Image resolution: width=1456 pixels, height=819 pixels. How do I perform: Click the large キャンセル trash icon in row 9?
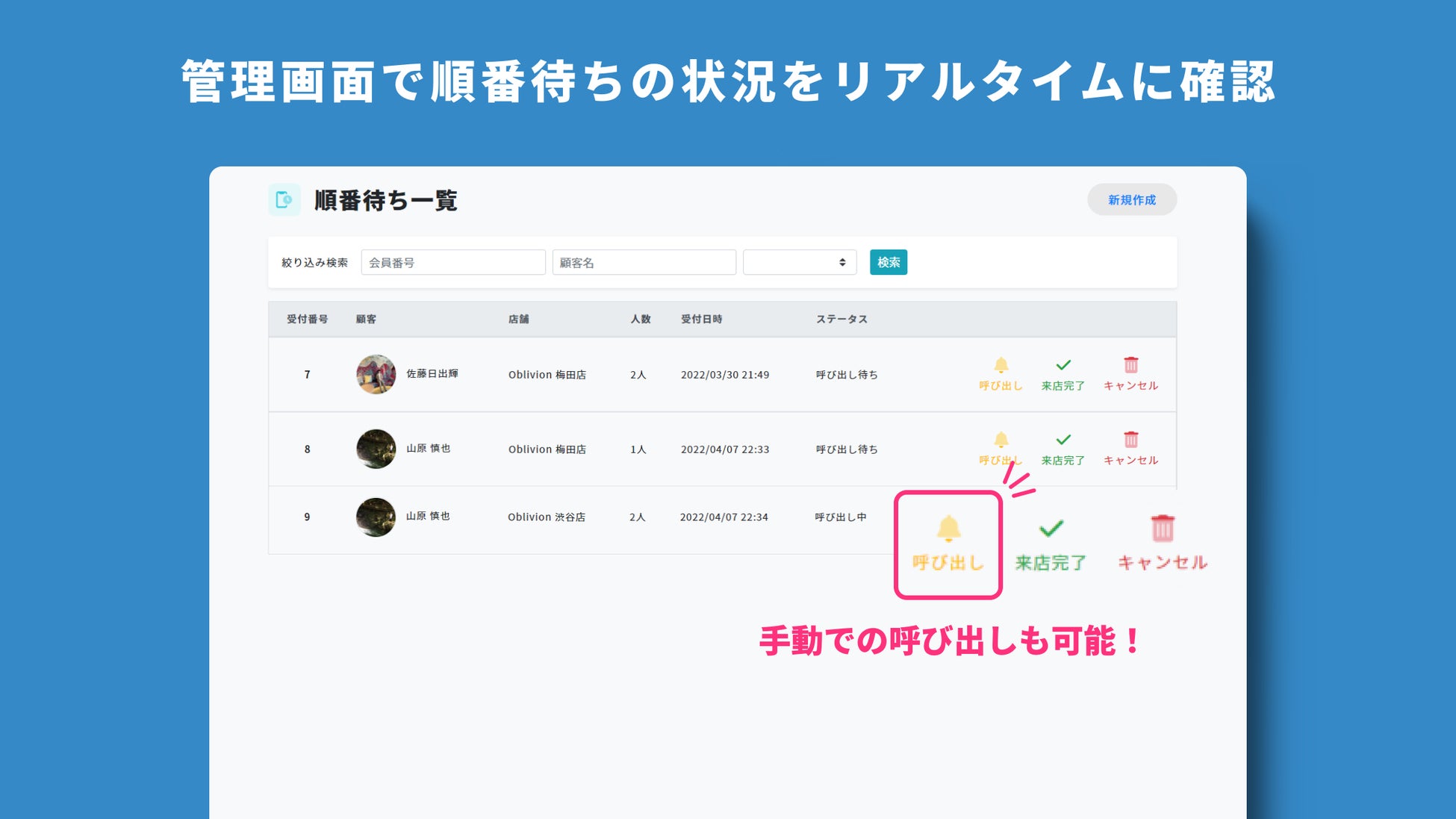pos(1162,529)
